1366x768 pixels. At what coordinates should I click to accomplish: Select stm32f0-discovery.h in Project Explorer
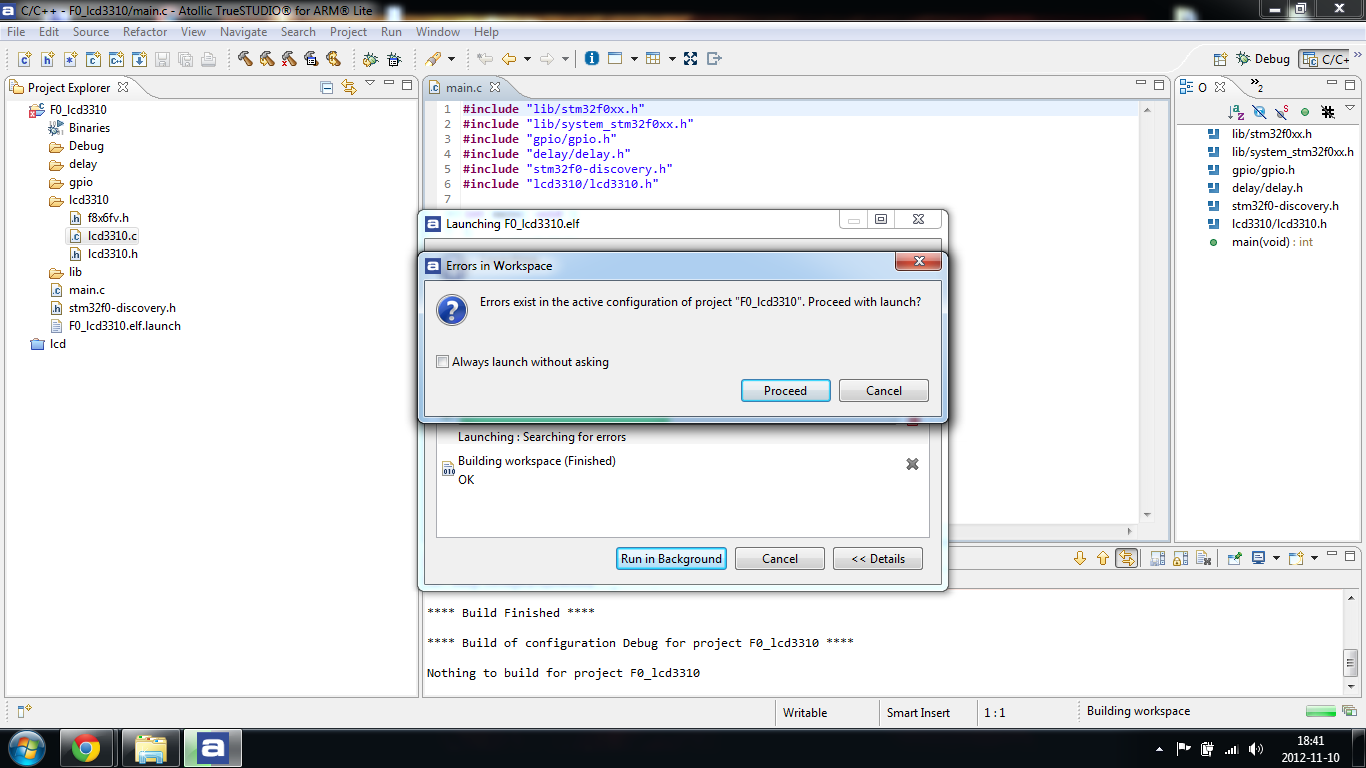113,308
